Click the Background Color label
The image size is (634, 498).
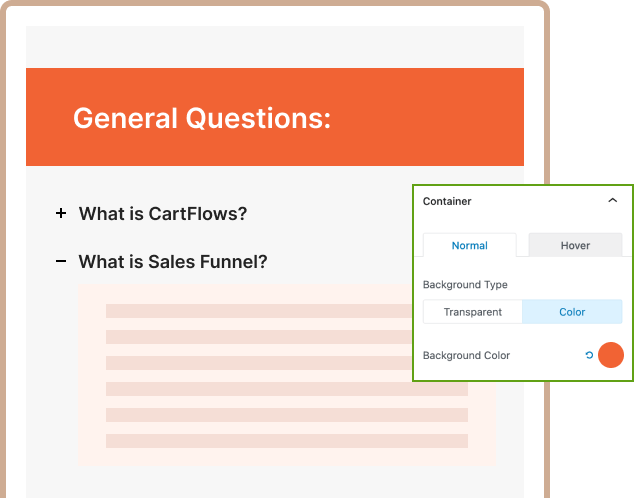click(x=466, y=355)
